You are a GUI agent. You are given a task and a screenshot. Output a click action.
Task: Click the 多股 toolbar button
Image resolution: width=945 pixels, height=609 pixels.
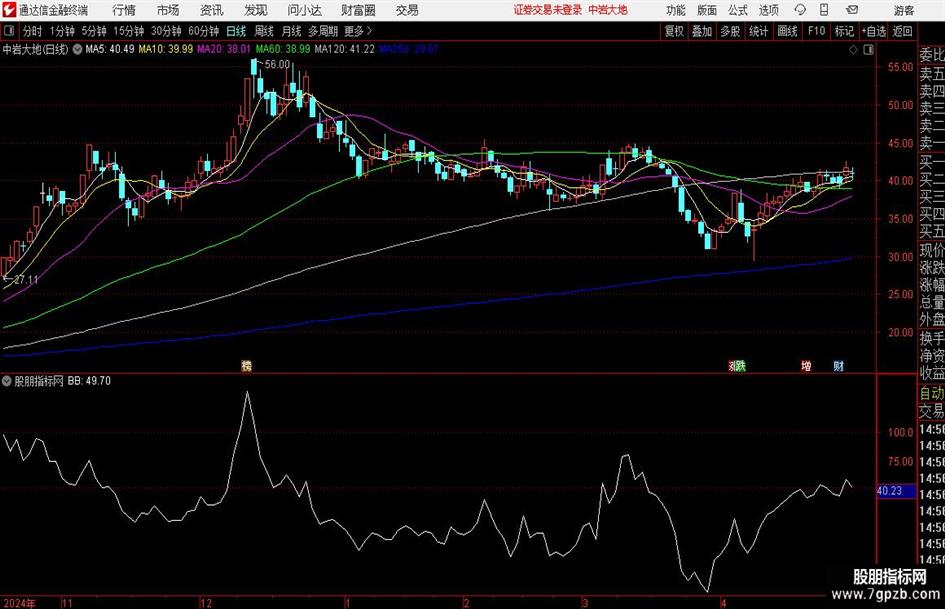[x=730, y=31]
